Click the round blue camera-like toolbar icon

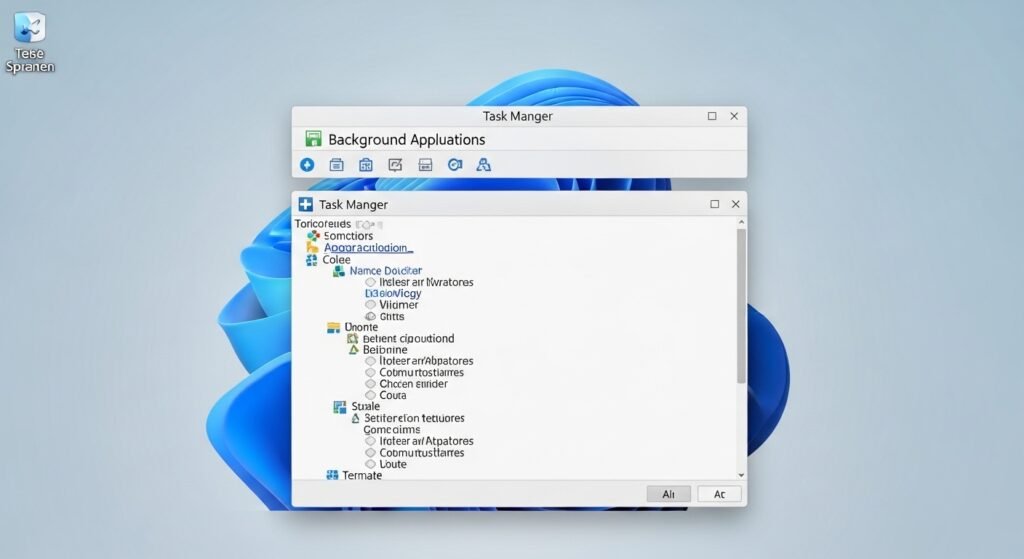pyautogui.click(x=454, y=165)
